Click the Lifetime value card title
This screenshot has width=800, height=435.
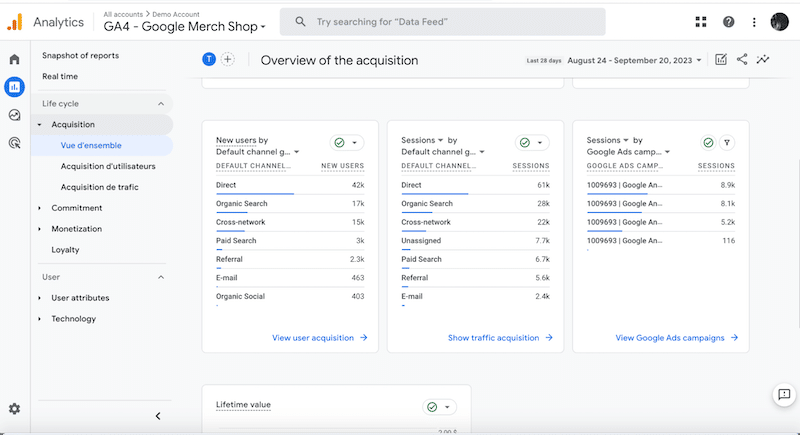(243, 405)
